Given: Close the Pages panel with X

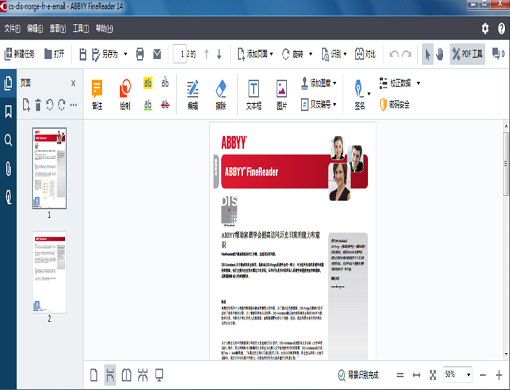Looking at the screenshot, I should coord(73,83).
